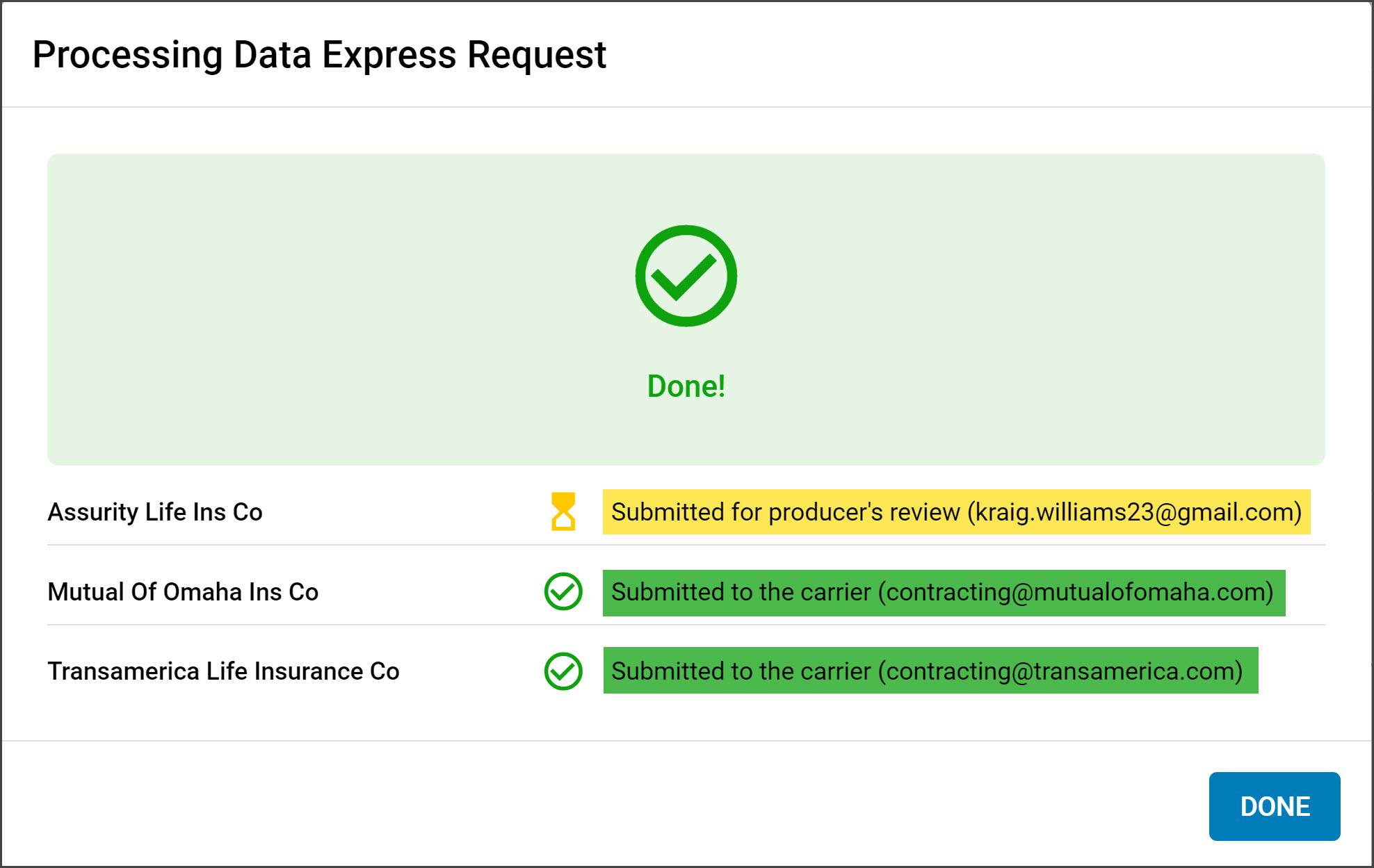Click the Processing Data Express Request title

(x=319, y=54)
